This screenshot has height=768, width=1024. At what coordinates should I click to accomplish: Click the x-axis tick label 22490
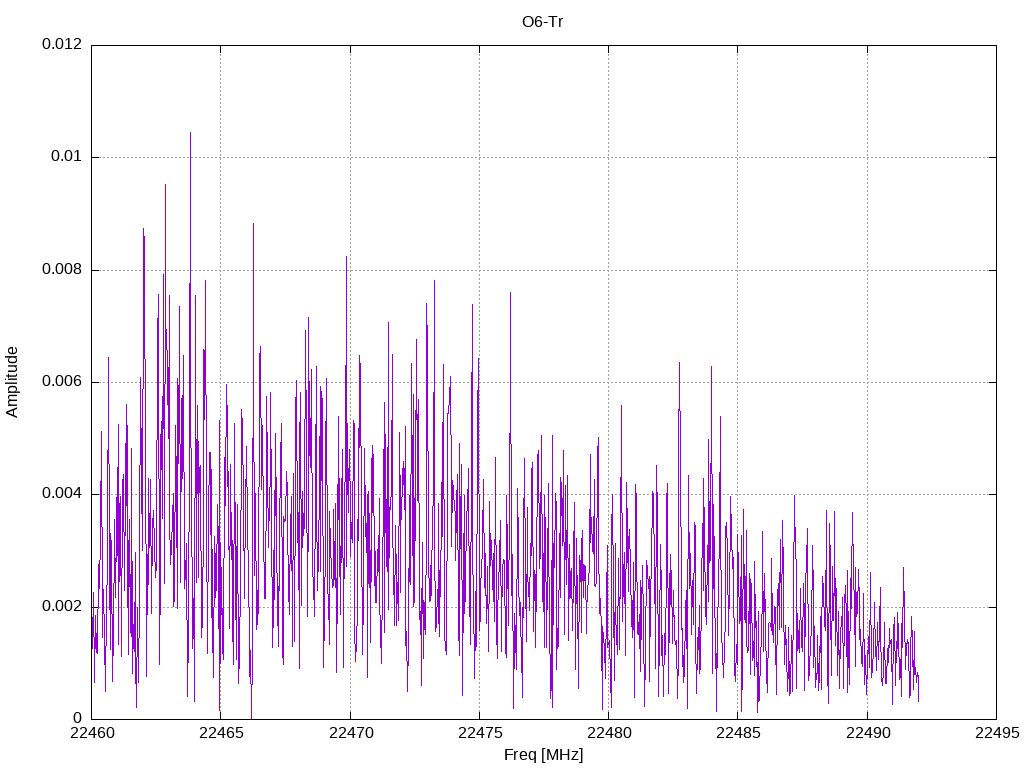(868, 733)
